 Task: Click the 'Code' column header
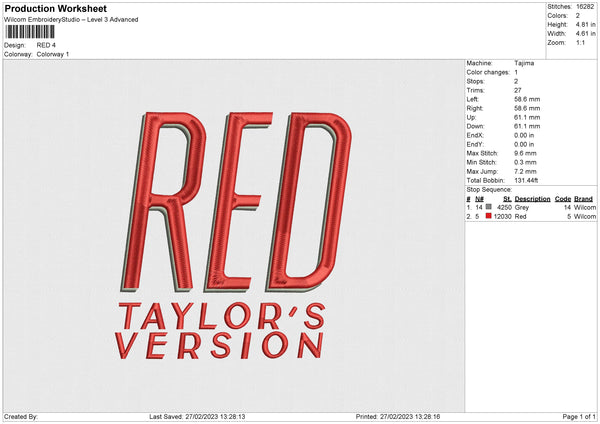point(562,199)
